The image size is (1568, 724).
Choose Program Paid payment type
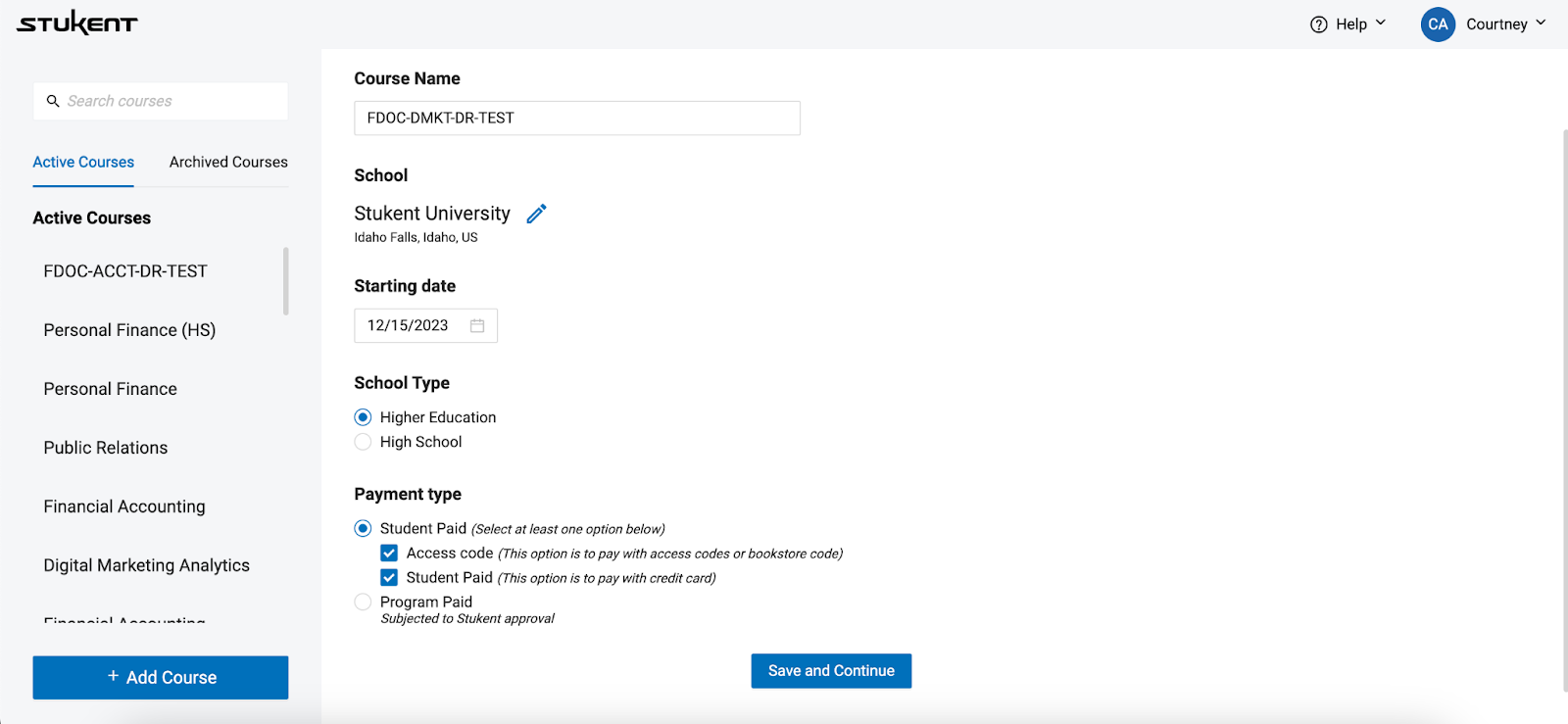click(363, 602)
